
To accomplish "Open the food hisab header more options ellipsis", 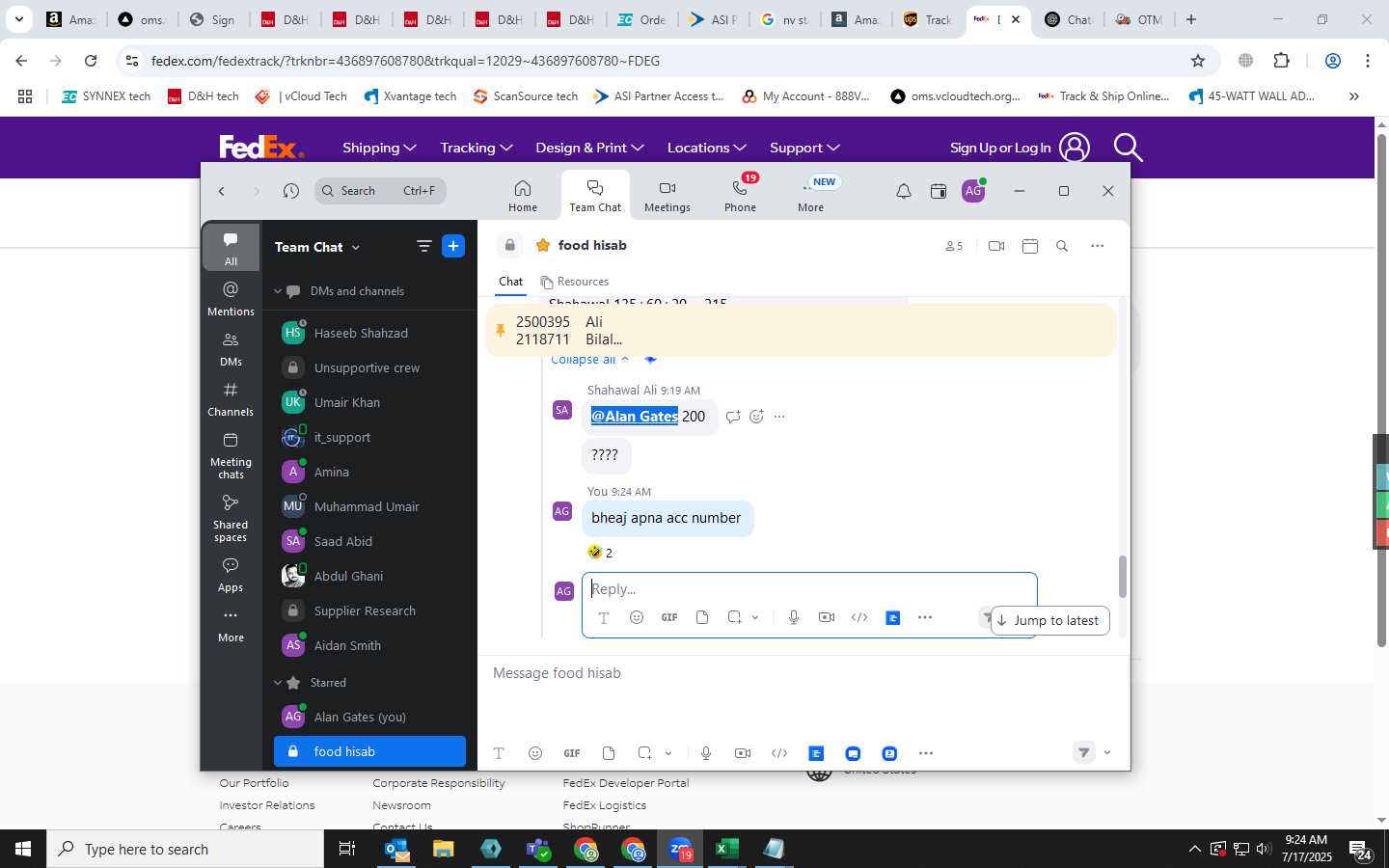I will tap(1097, 246).
